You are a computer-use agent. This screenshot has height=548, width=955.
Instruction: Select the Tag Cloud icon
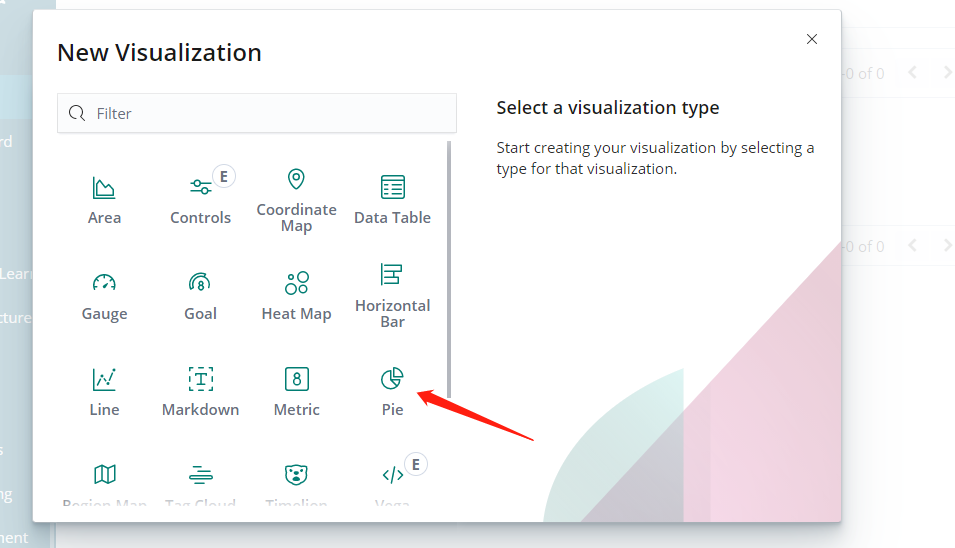pos(201,474)
